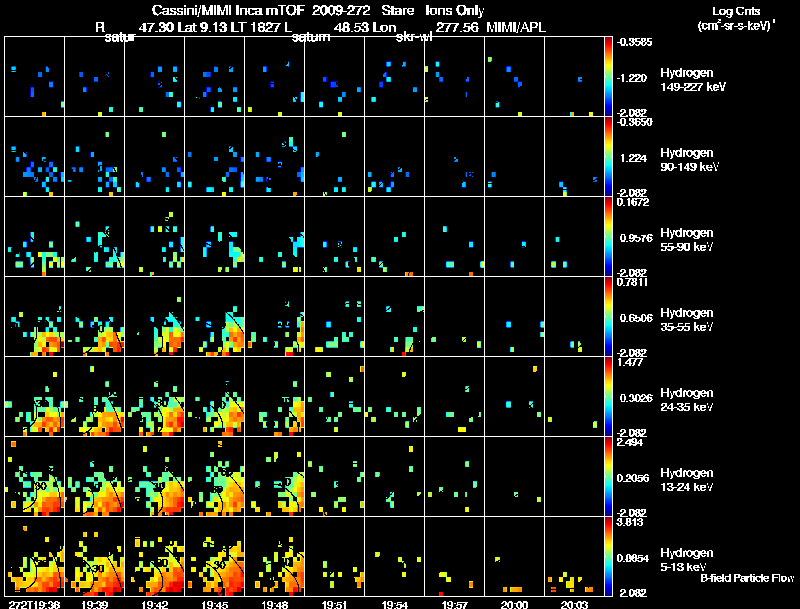Click the Hydrogen 35-55 keV color bar
Image resolution: width=800 pixels, height=609 pixels.
(x=608, y=317)
